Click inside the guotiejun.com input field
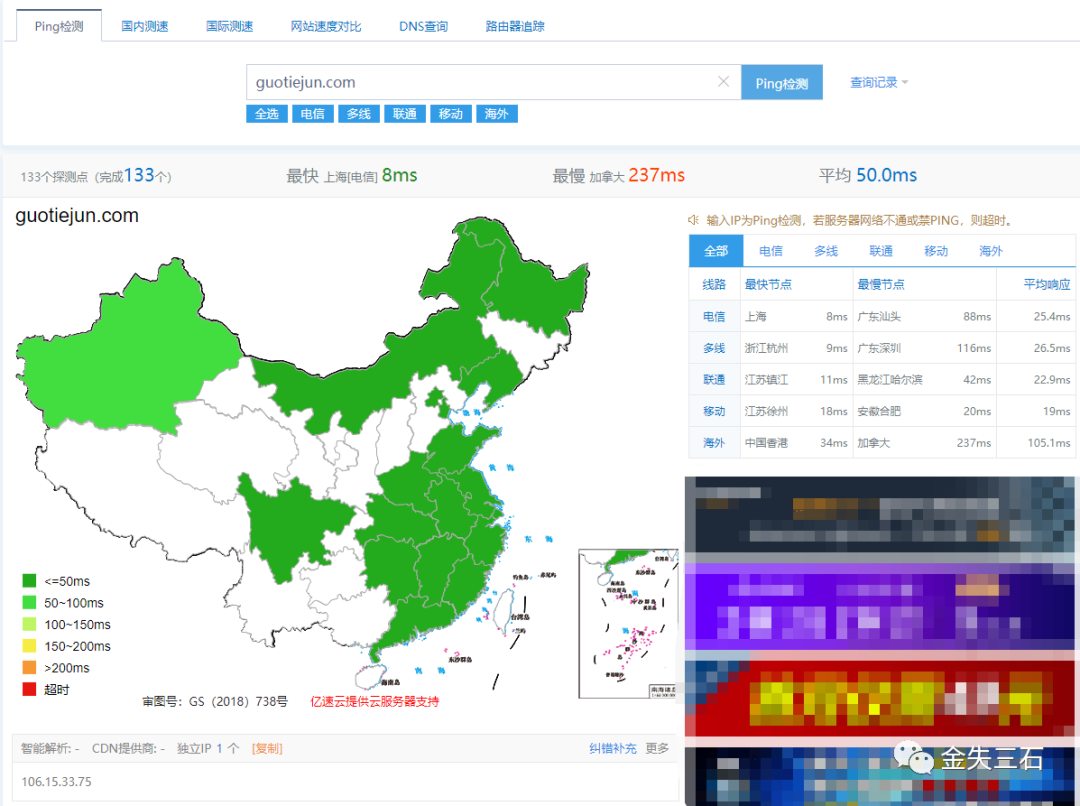The width and height of the screenshot is (1080, 806). point(480,82)
